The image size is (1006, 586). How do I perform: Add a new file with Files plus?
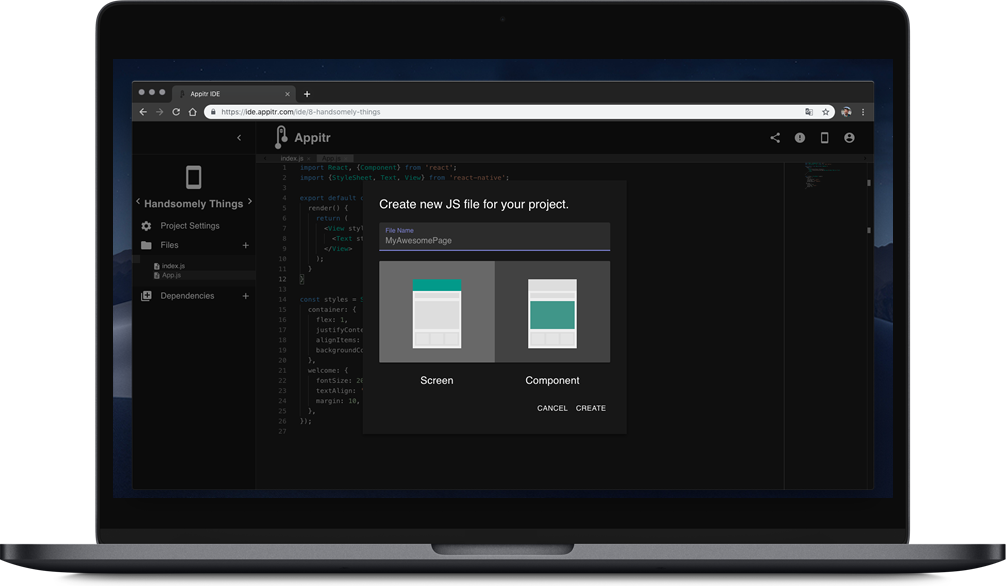coord(246,245)
